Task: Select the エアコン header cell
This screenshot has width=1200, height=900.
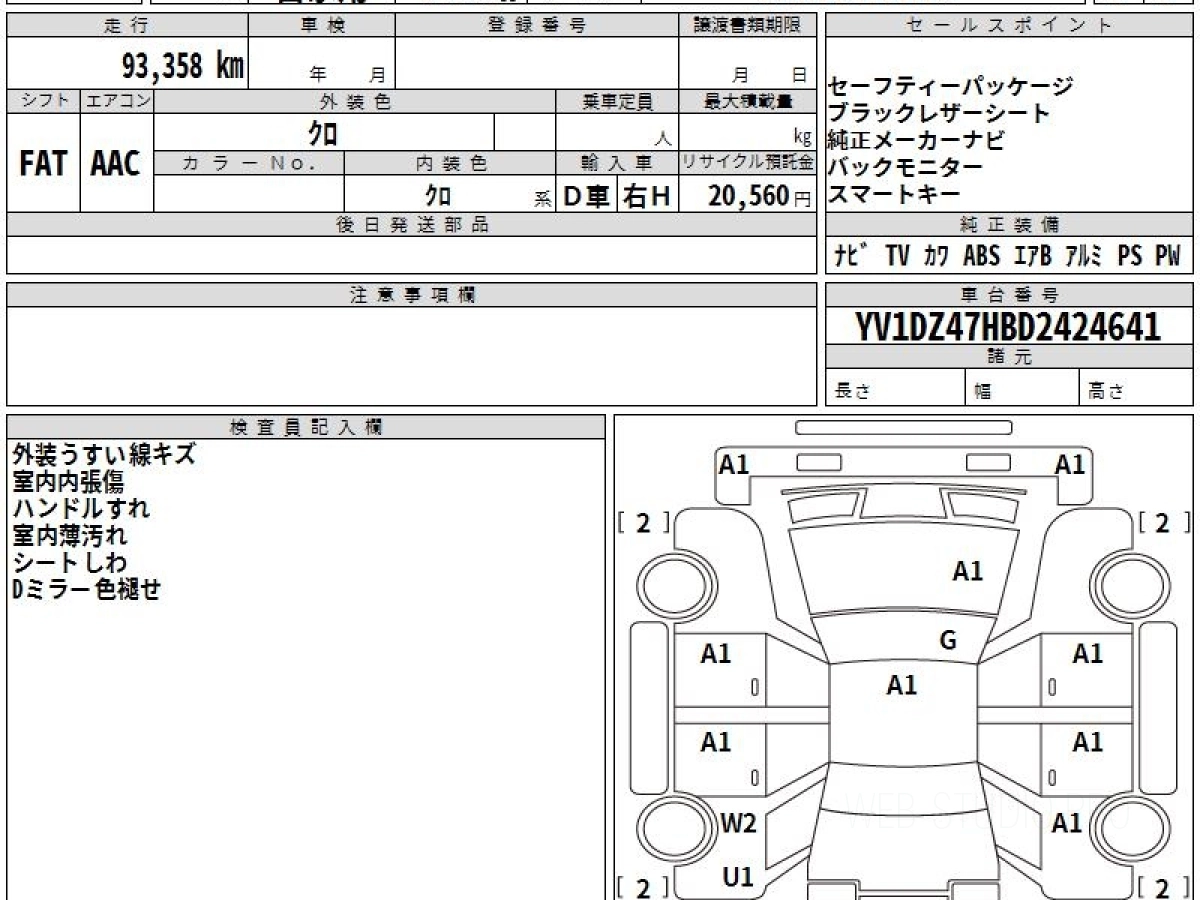Action: [x=117, y=101]
